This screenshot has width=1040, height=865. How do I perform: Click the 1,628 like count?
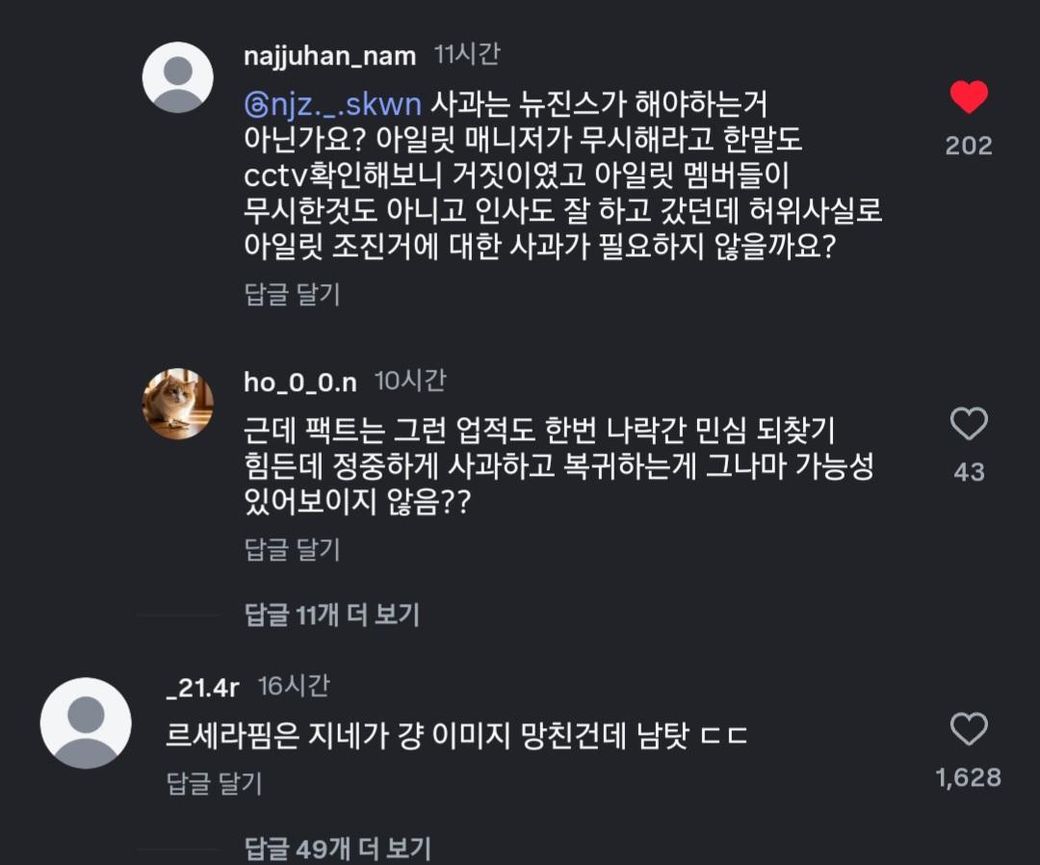pyautogui.click(x=968, y=778)
